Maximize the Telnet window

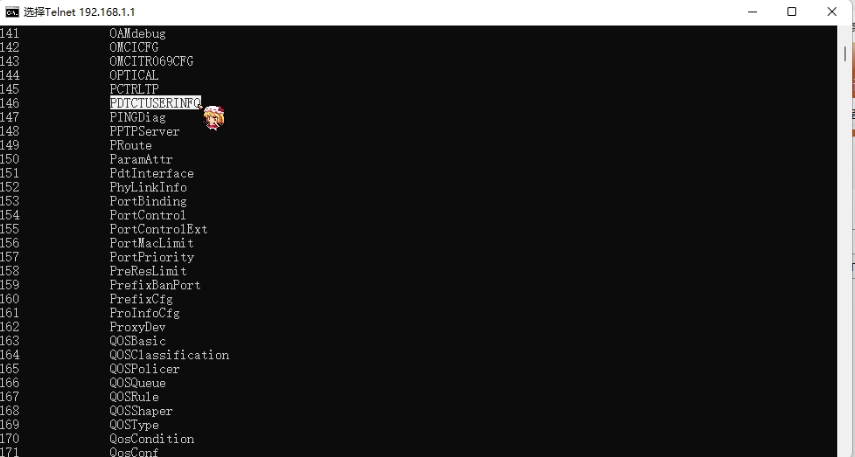tap(792, 11)
